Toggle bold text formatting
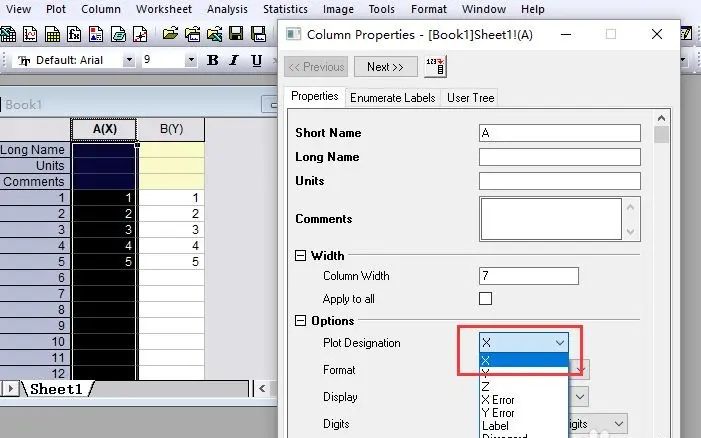Viewport: 701px width, 438px height. tap(213, 60)
